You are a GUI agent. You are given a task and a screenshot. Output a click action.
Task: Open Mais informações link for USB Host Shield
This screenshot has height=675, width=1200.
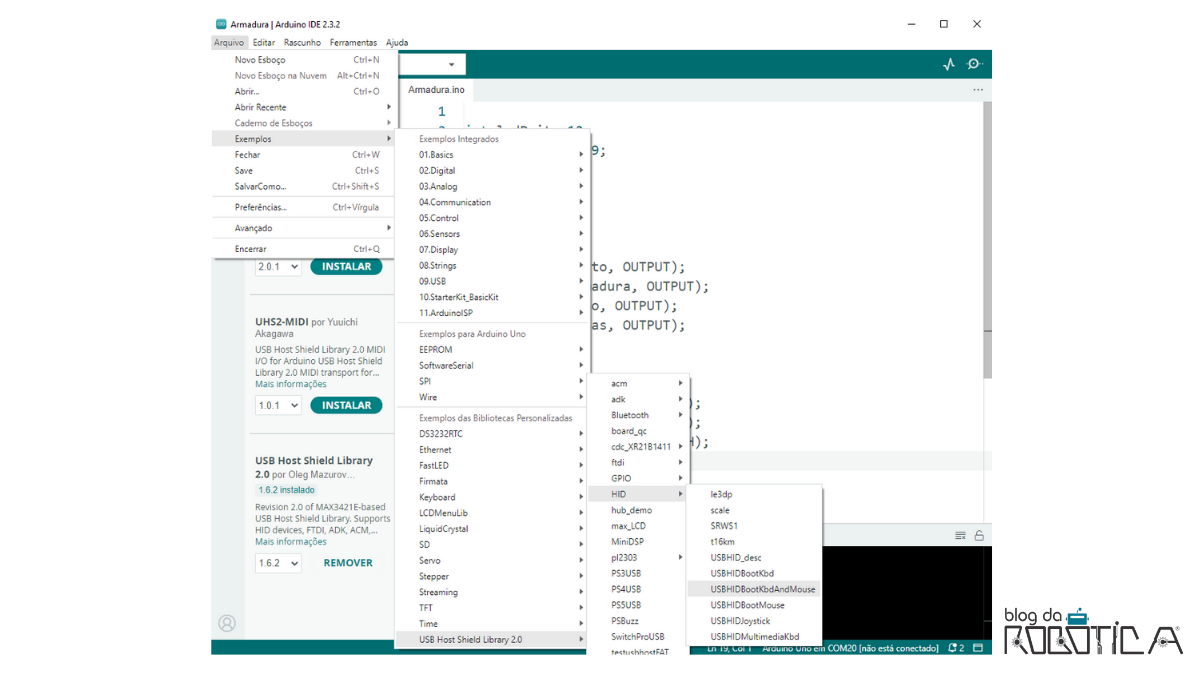pyautogui.click(x=290, y=541)
